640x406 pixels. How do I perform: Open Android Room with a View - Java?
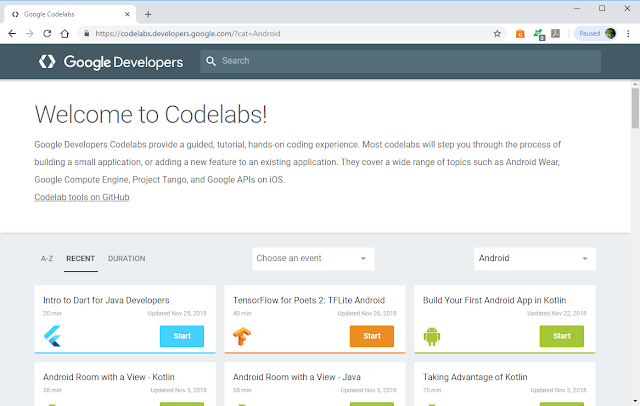point(297,377)
